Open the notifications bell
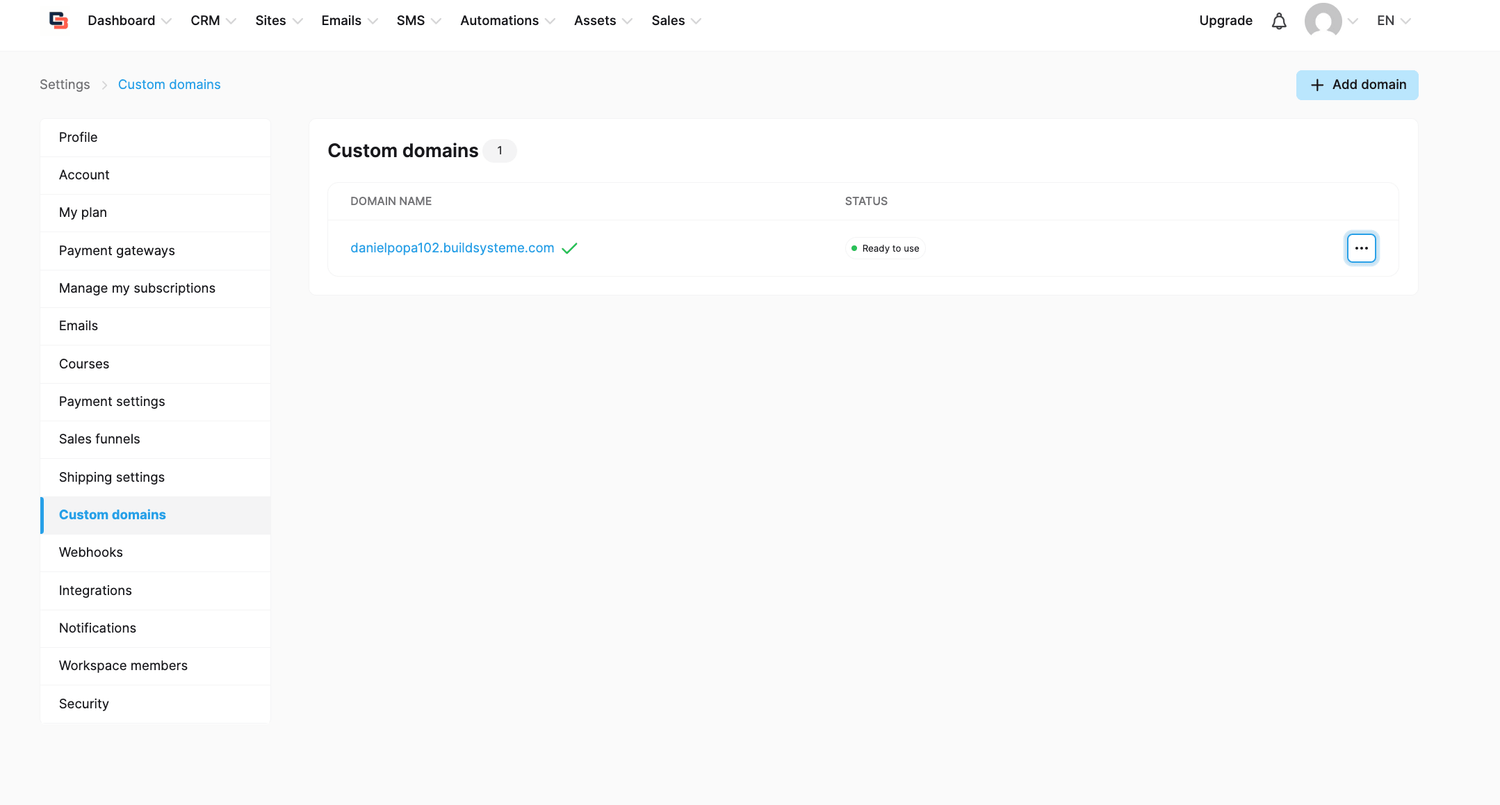The width and height of the screenshot is (1500, 805). [x=1279, y=21]
